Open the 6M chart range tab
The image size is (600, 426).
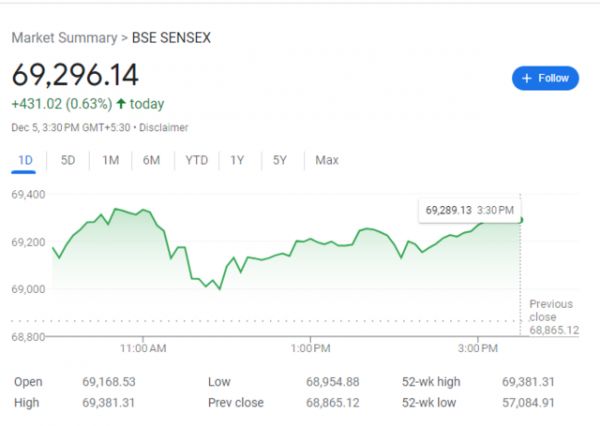coord(152,160)
